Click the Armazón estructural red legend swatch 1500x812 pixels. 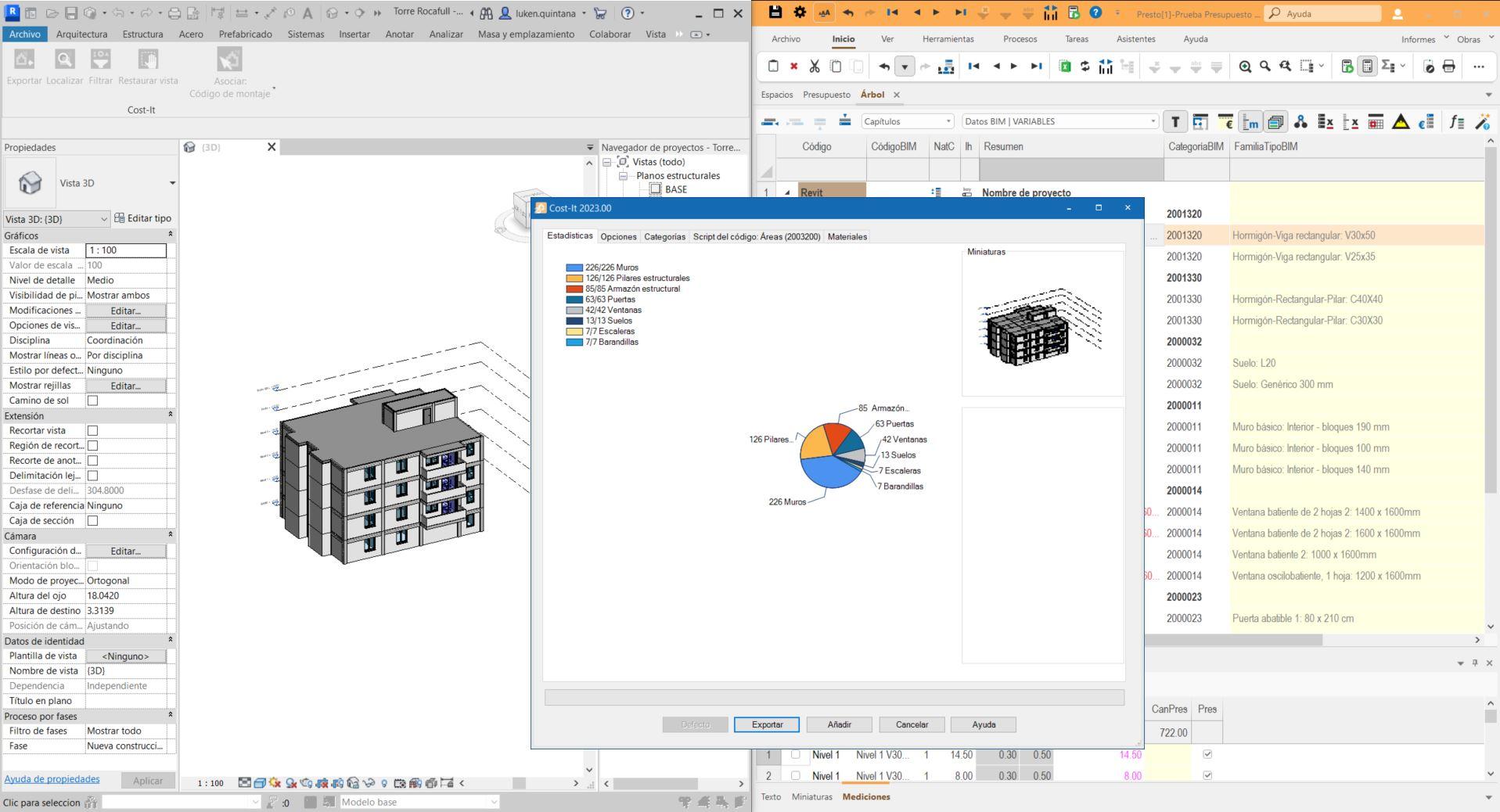(x=574, y=289)
